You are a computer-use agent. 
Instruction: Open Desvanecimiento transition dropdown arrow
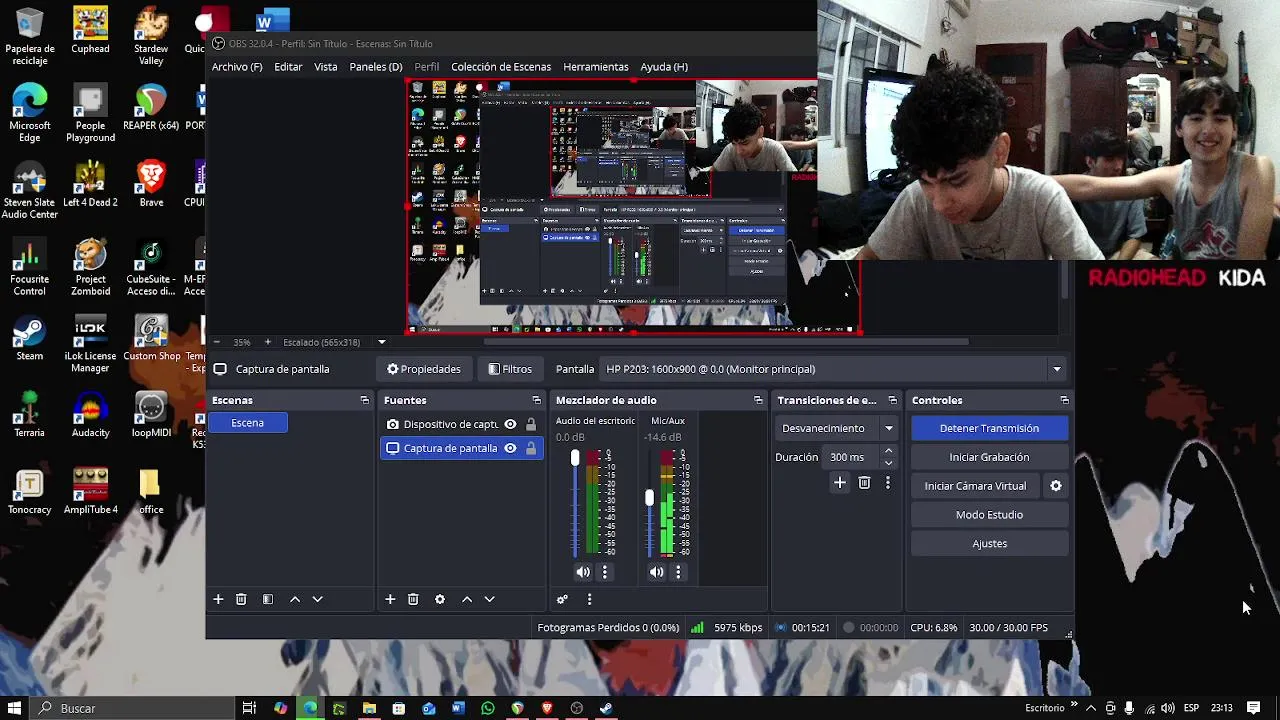coord(888,428)
